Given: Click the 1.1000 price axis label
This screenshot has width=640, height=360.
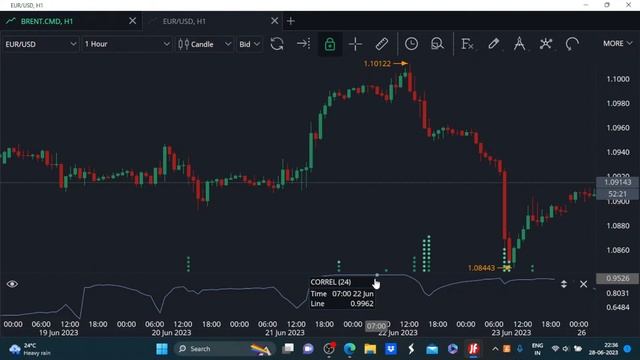Looking at the screenshot, I should tap(618, 79).
